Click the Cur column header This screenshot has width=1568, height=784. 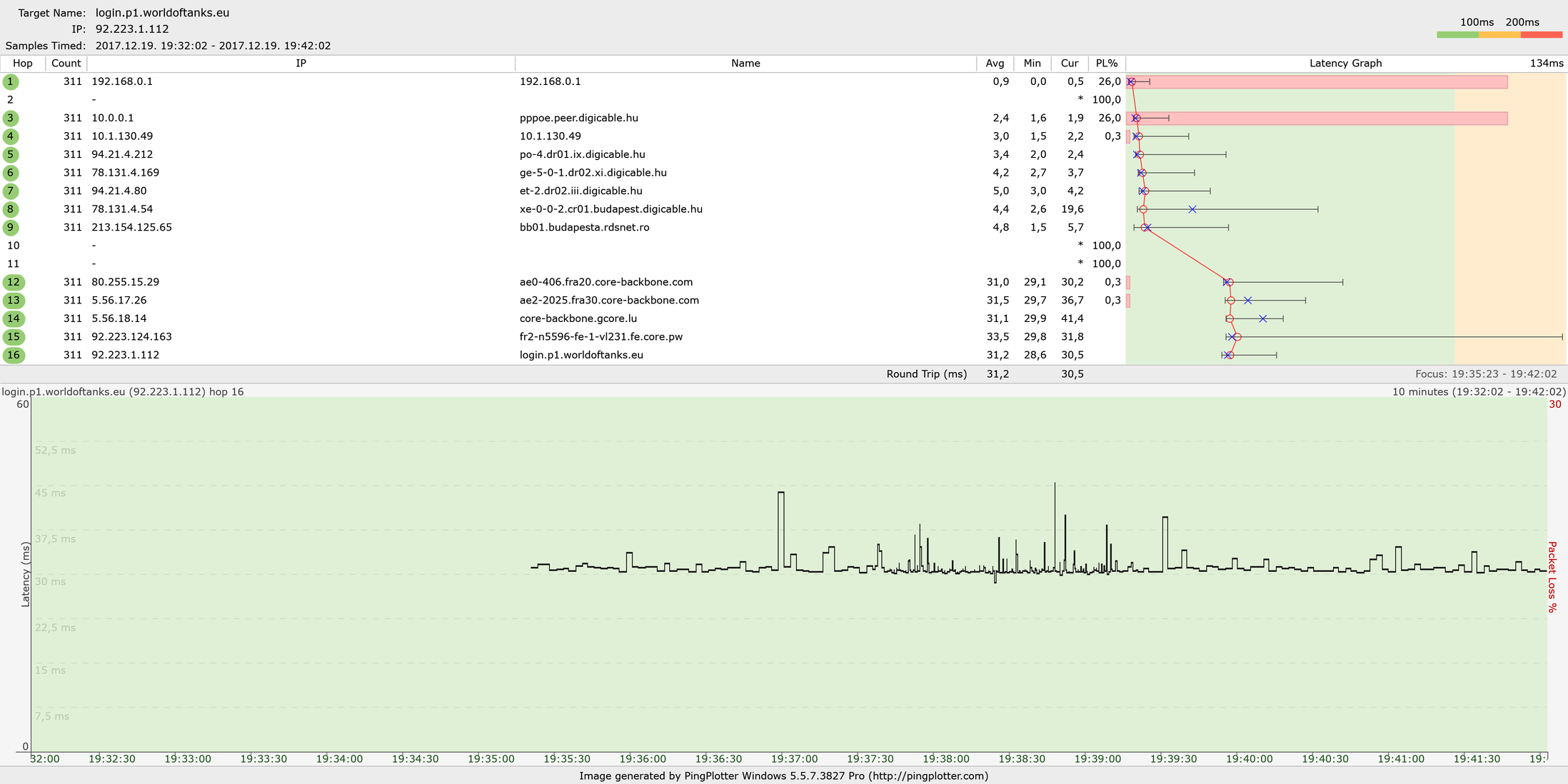point(1070,64)
